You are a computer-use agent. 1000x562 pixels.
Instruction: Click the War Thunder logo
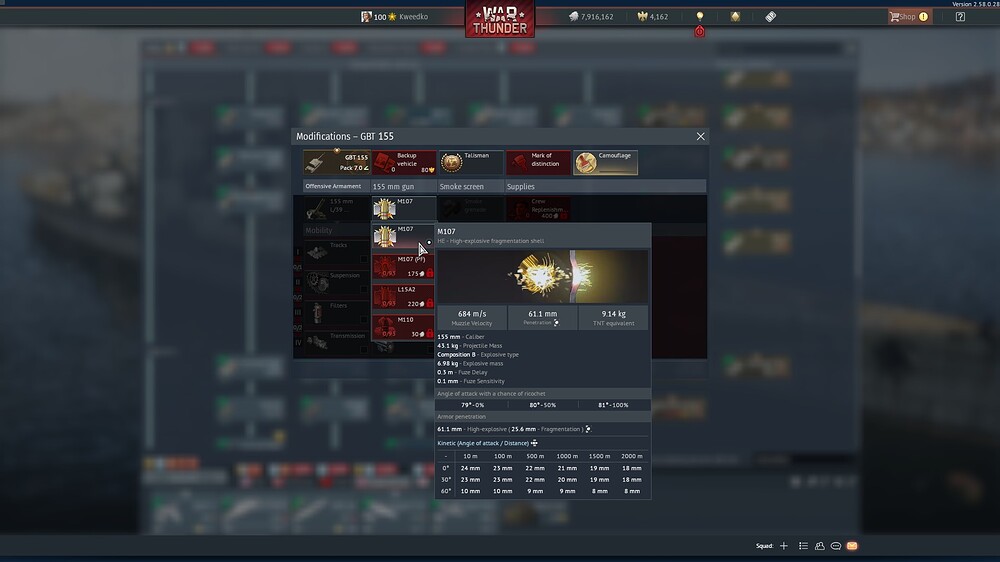500,19
